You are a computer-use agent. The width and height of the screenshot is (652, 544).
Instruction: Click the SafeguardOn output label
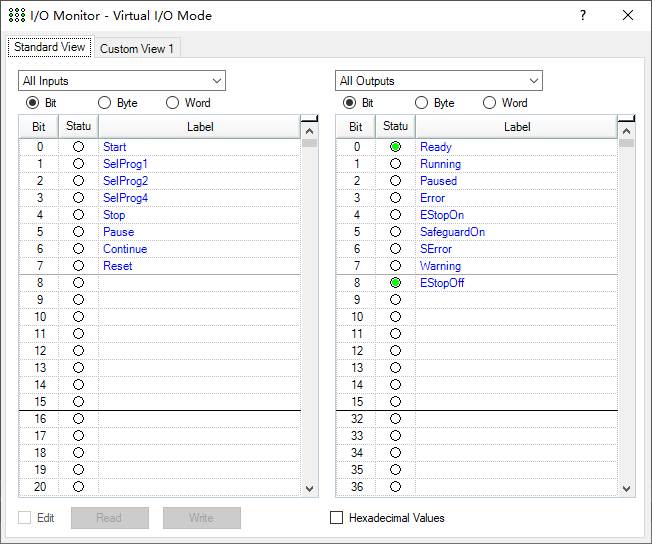click(x=452, y=232)
